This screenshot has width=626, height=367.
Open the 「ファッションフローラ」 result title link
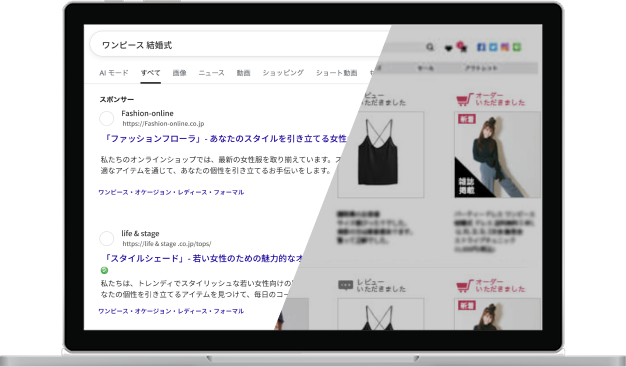(224, 139)
